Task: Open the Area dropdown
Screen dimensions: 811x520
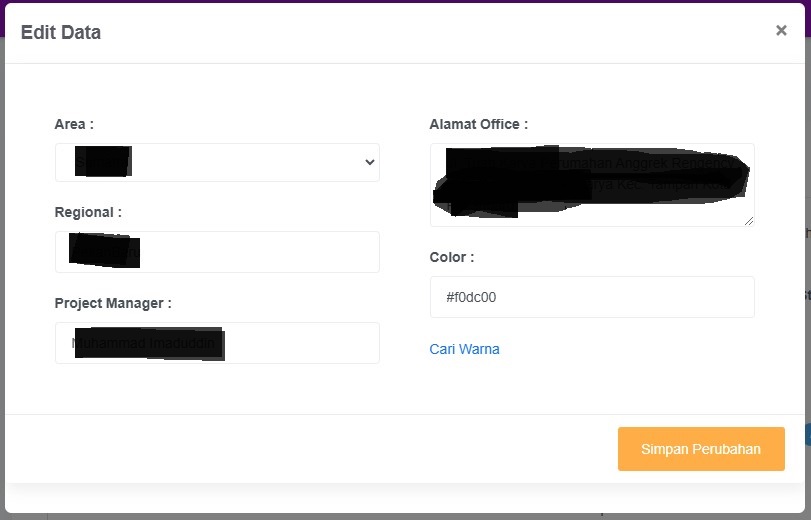Action: pos(217,162)
